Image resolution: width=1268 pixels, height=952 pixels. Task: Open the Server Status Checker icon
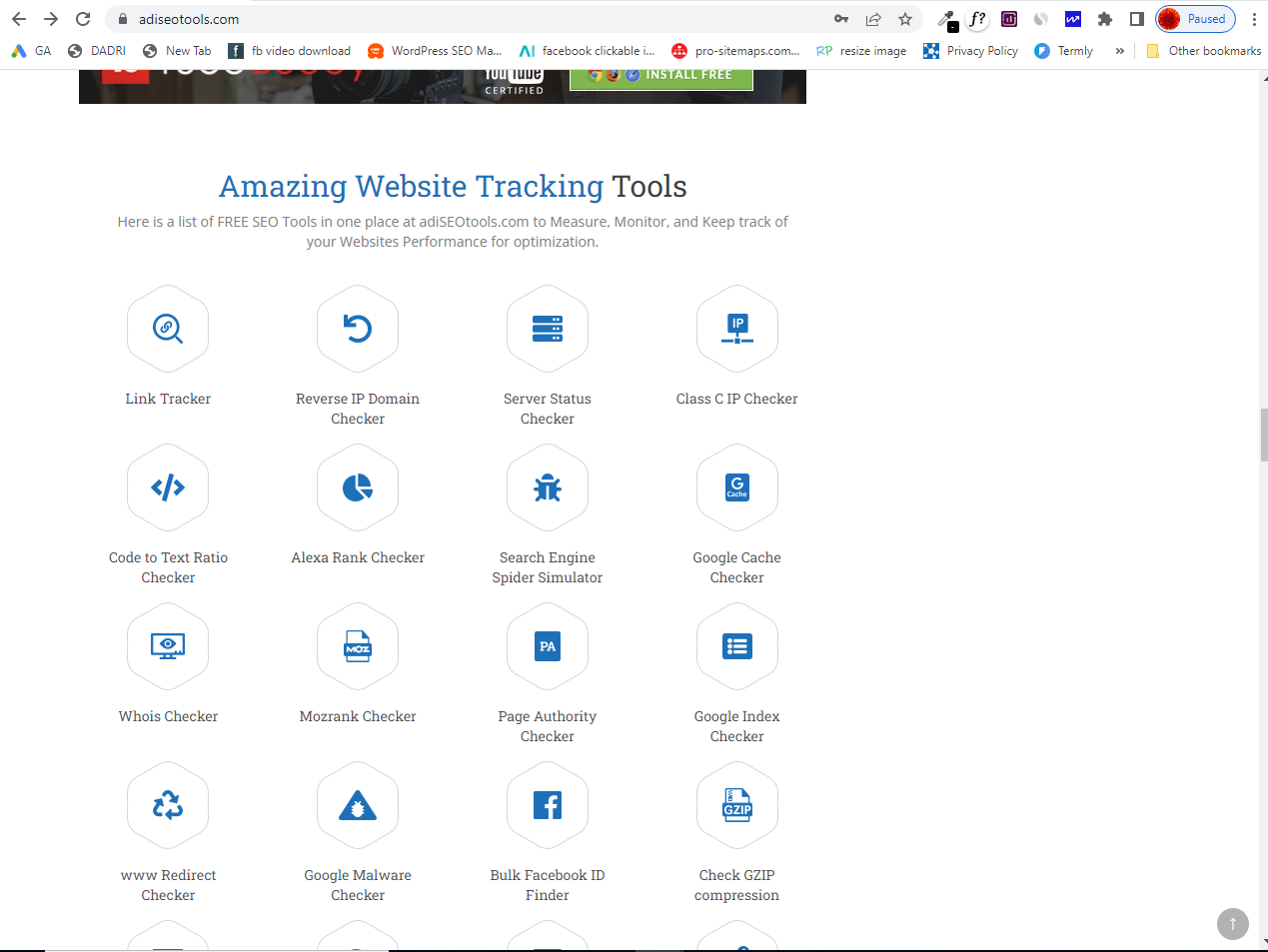click(x=548, y=329)
